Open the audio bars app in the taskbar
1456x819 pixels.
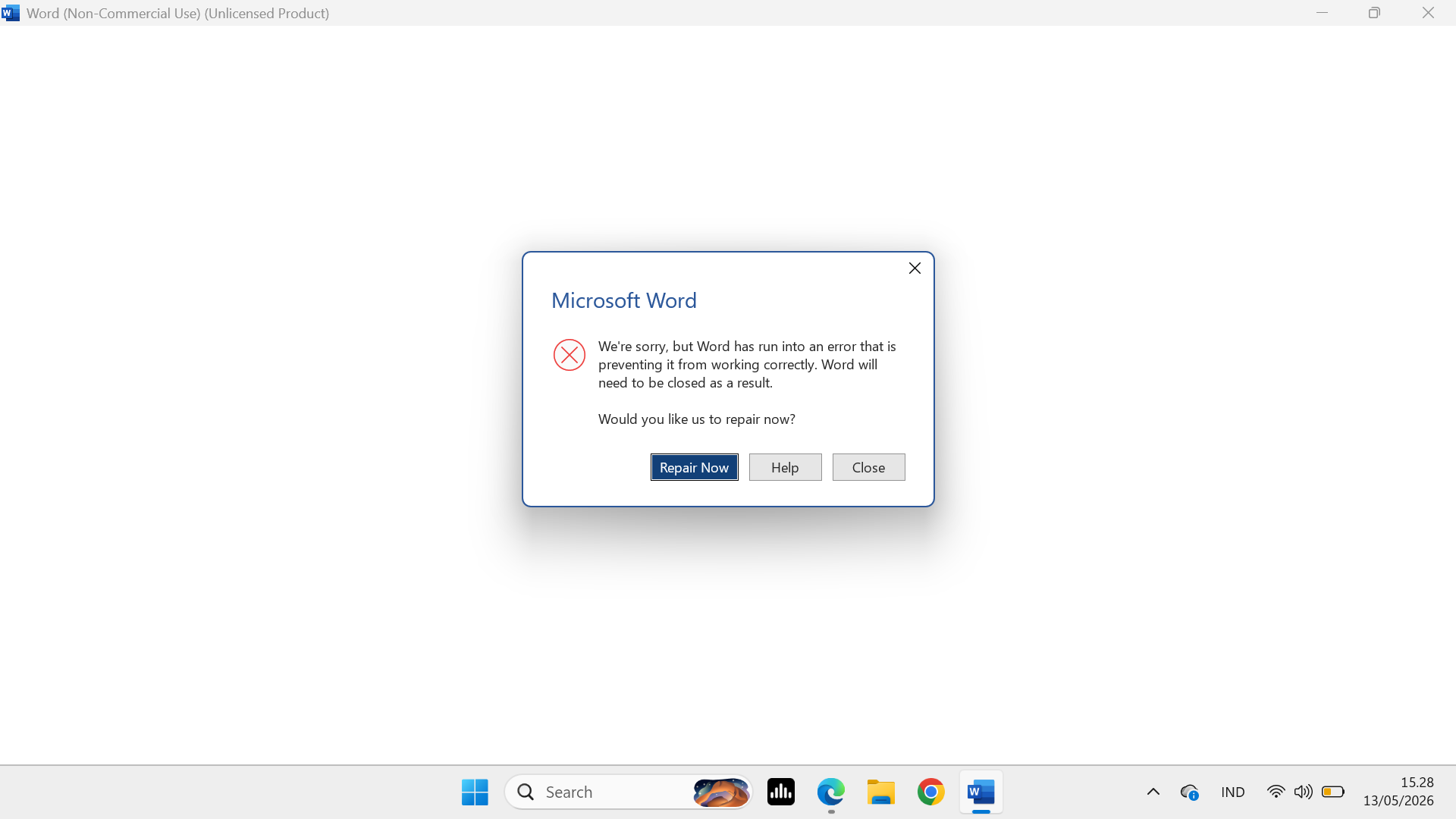click(x=780, y=792)
